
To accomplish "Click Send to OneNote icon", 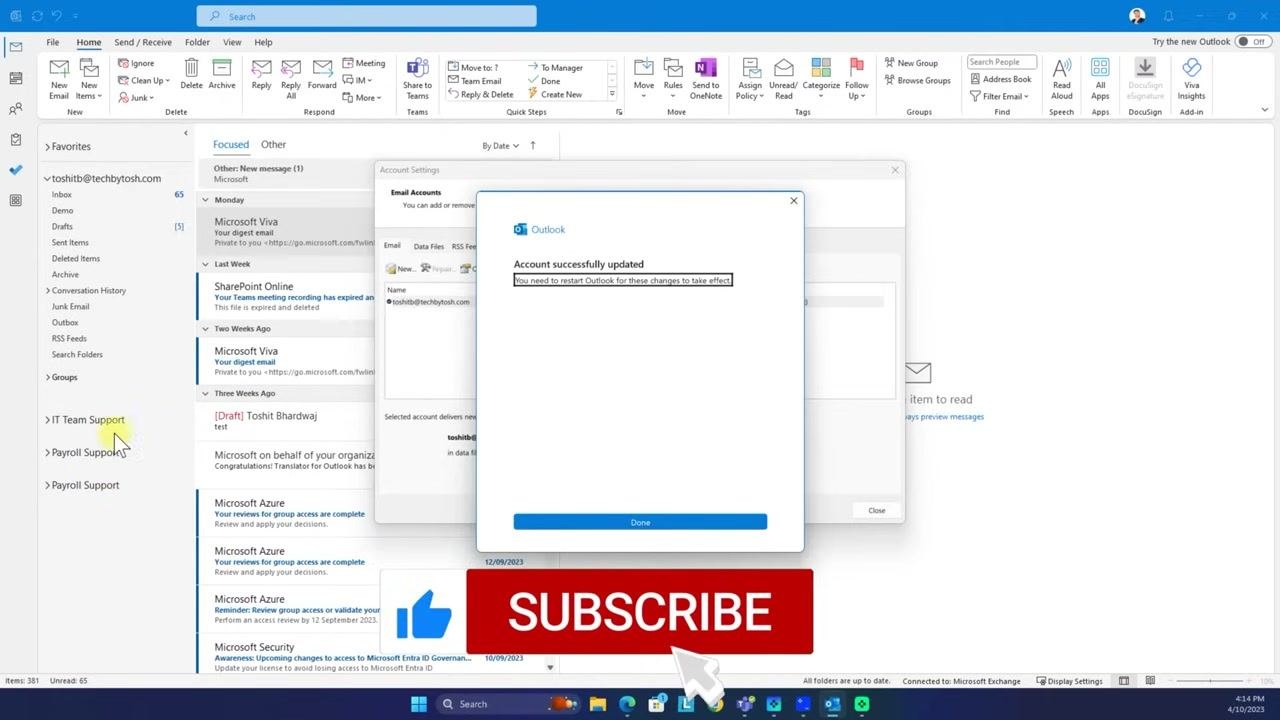I will tap(706, 79).
